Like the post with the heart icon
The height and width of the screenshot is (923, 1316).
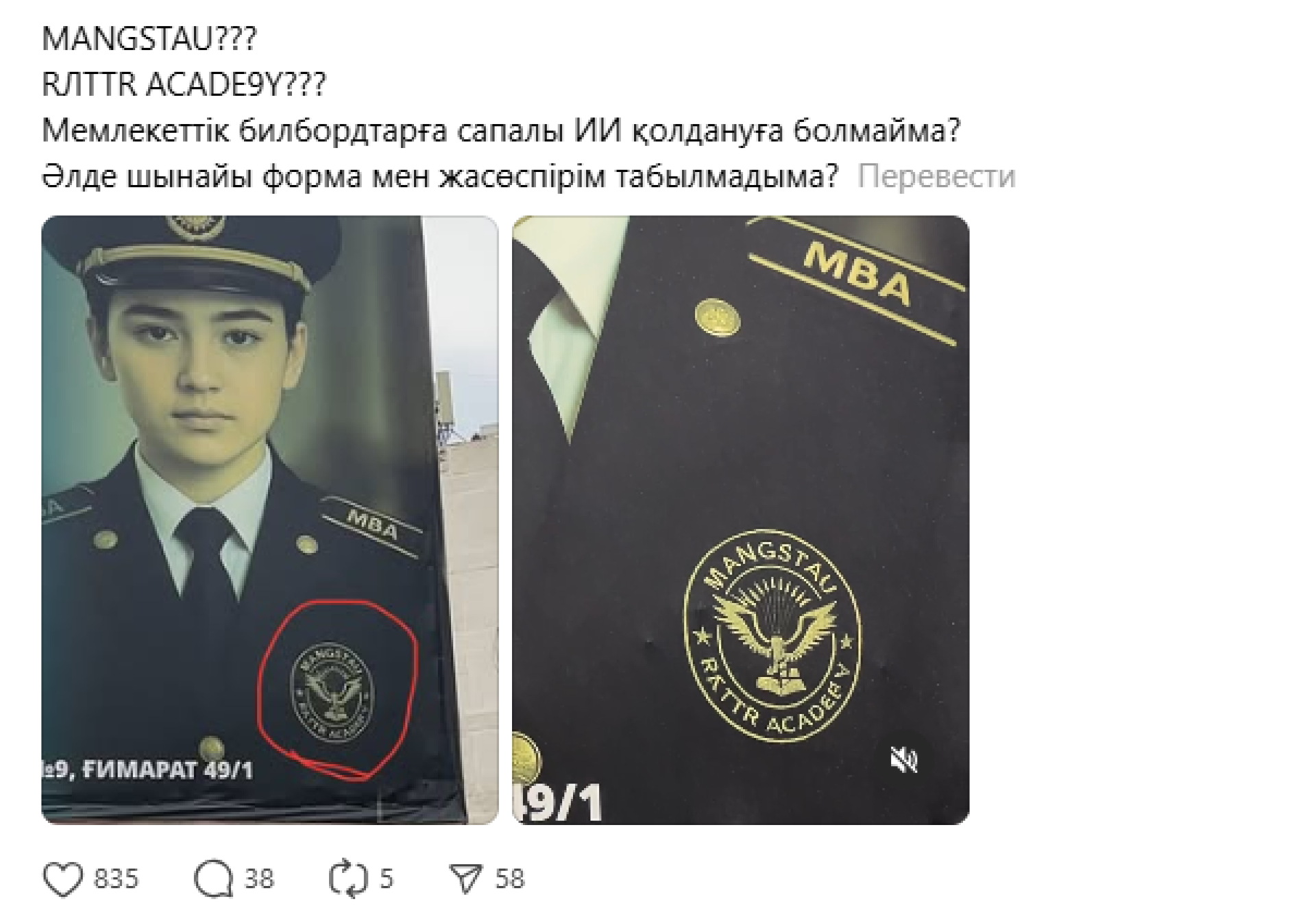(63, 878)
